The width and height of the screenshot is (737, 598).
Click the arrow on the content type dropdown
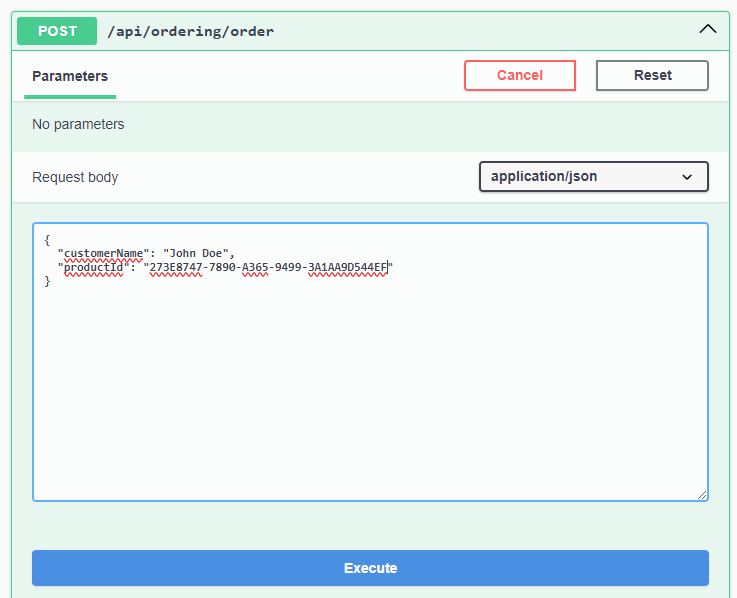[x=687, y=177]
